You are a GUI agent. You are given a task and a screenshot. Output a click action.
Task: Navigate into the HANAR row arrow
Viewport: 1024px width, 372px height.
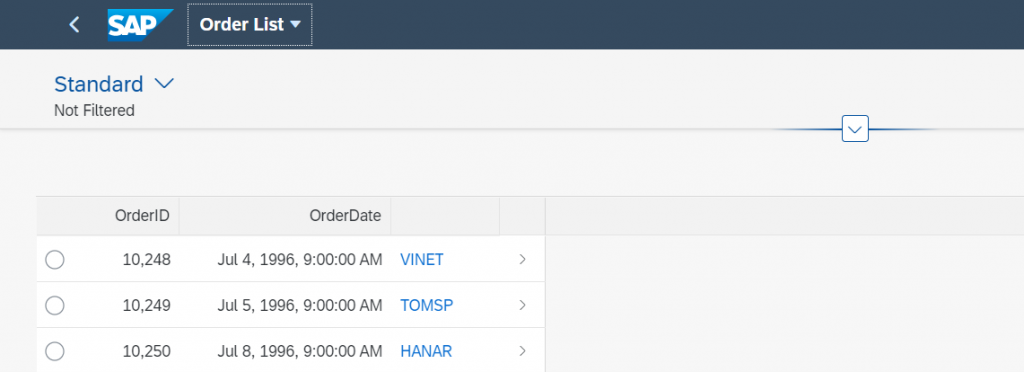coord(522,351)
